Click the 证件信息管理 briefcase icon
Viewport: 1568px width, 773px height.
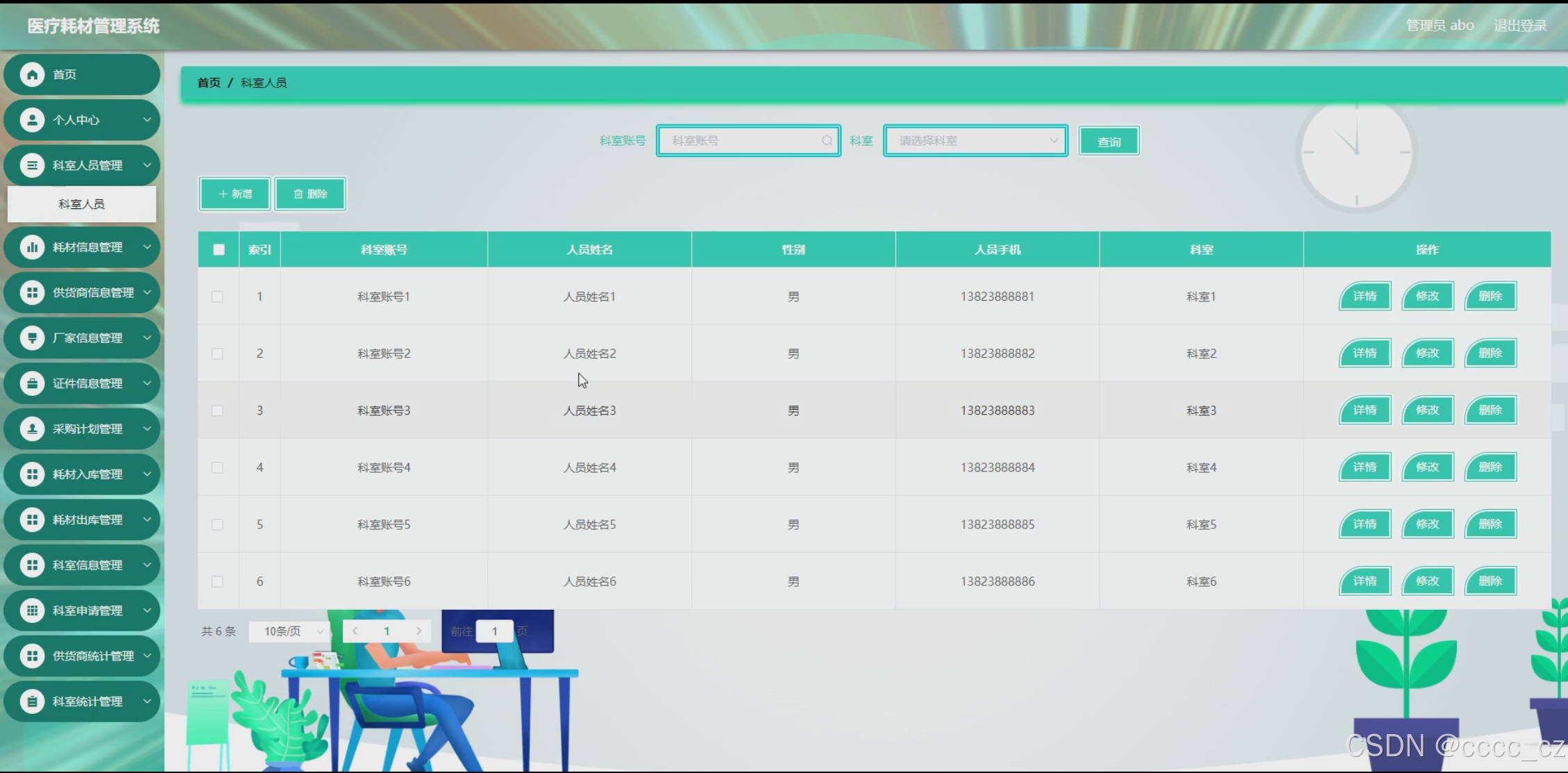coord(32,383)
